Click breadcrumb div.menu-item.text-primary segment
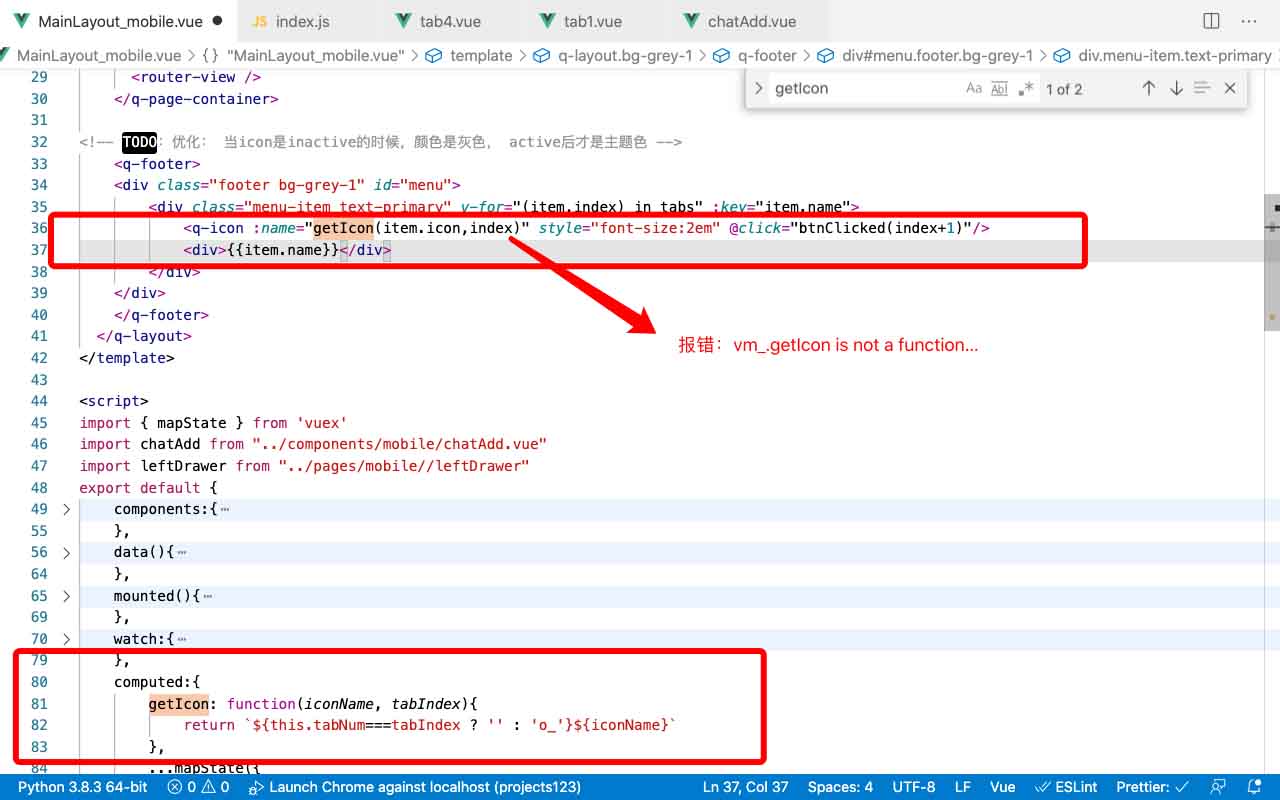Viewport: 1280px width, 800px height. click(x=1164, y=55)
